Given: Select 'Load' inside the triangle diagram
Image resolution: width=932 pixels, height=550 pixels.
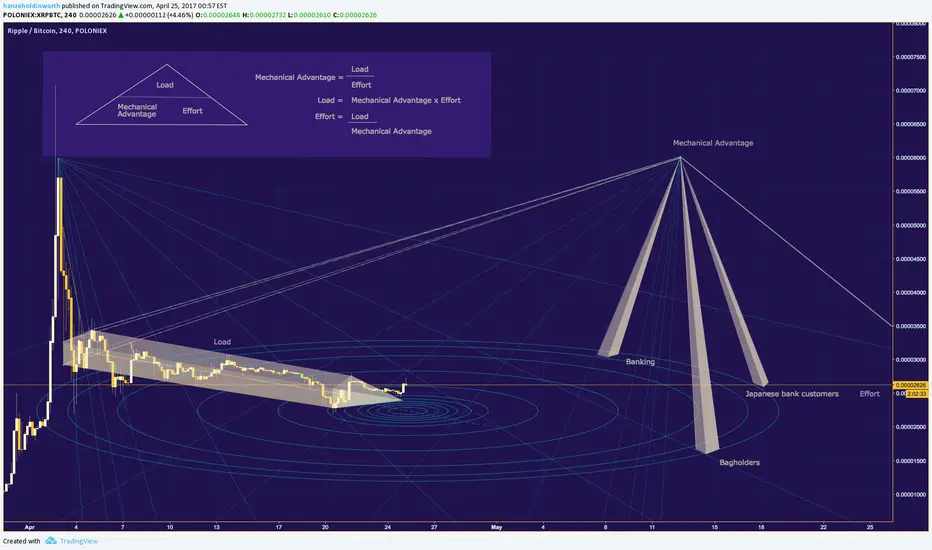Looking at the screenshot, I should pos(165,85).
